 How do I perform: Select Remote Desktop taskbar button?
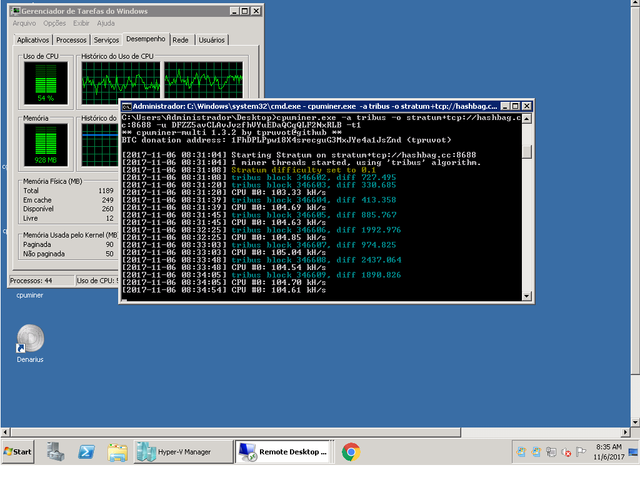pyautogui.click(x=282, y=452)
